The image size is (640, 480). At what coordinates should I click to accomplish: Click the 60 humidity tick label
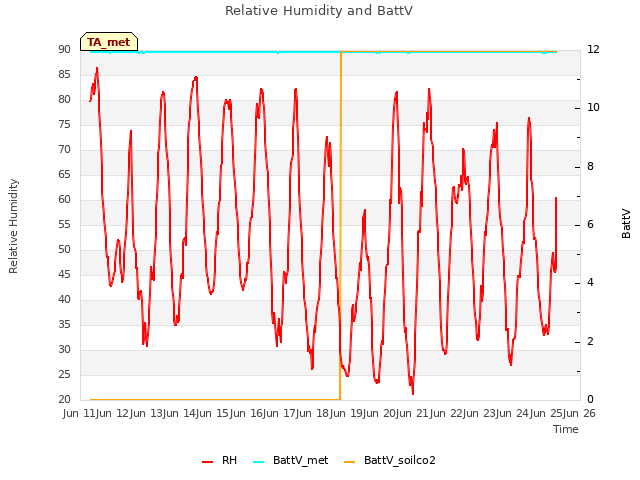(64, 199)
